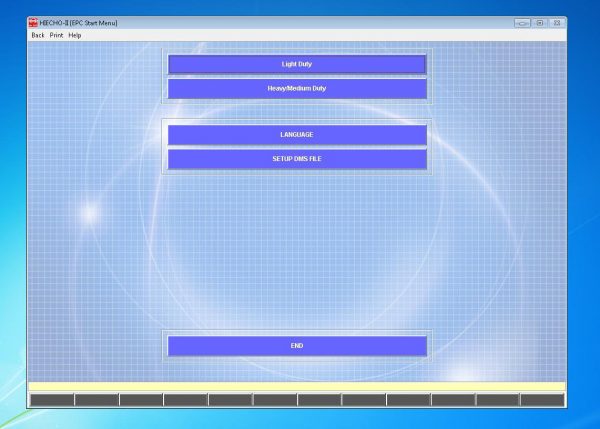Open the Back menu
Viewport: 600px width, 429px height.
pyautogui.click(x=38, y=35)
